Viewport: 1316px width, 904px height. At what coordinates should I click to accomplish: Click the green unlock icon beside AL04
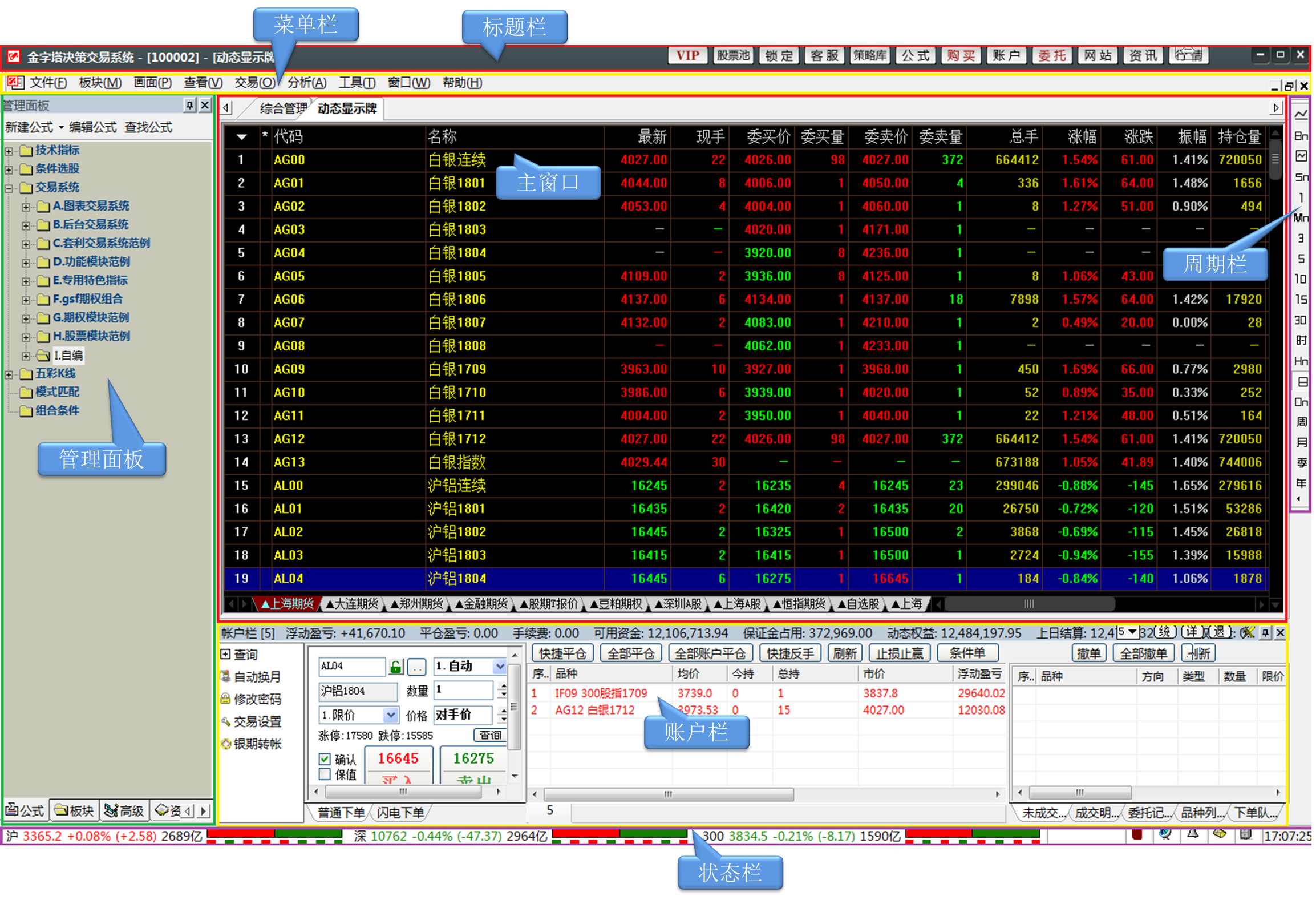tap(396, 666)
